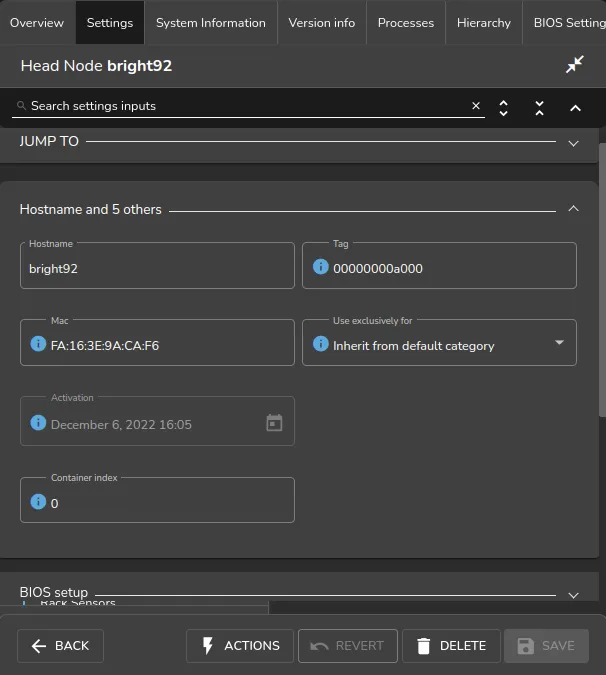606x675 pixels.
Task: Click the REVERT button
Action: [348, 646]
